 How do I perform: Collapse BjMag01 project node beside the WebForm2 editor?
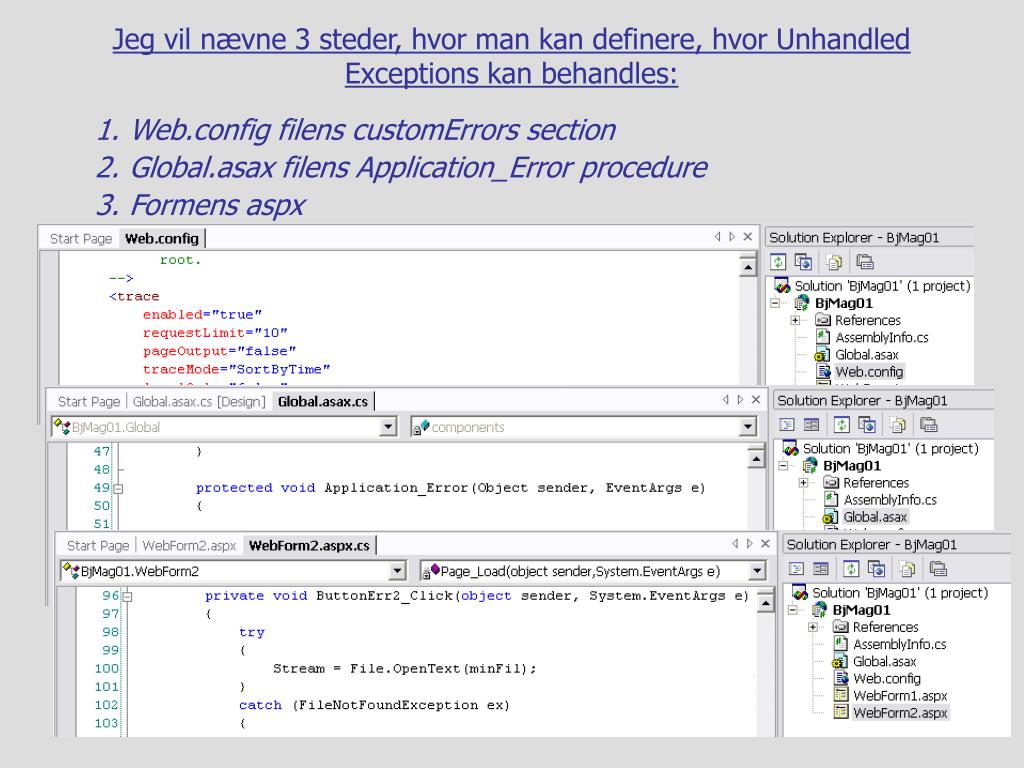(x=793, y=610)
